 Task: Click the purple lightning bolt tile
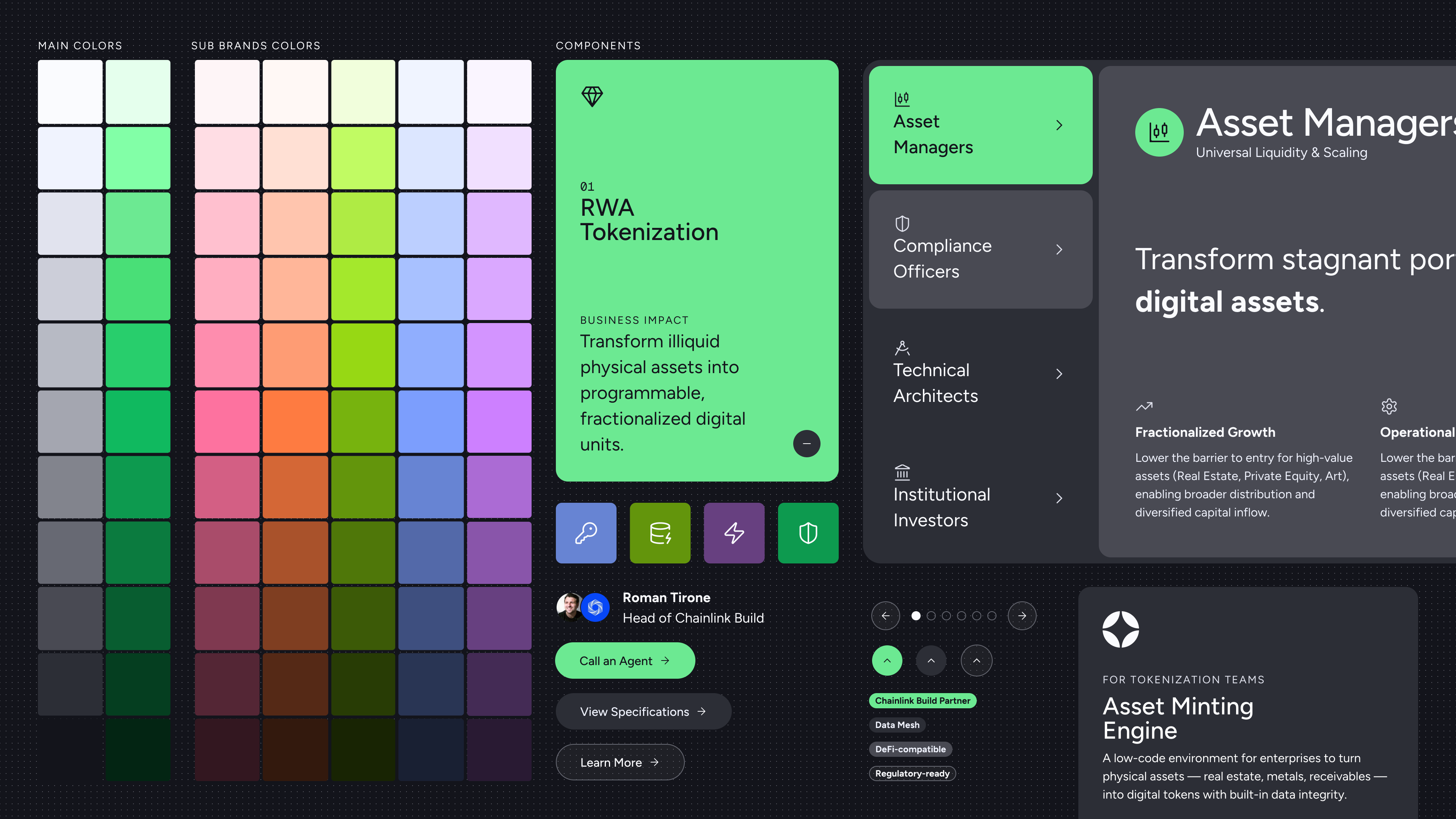[734, 532]
